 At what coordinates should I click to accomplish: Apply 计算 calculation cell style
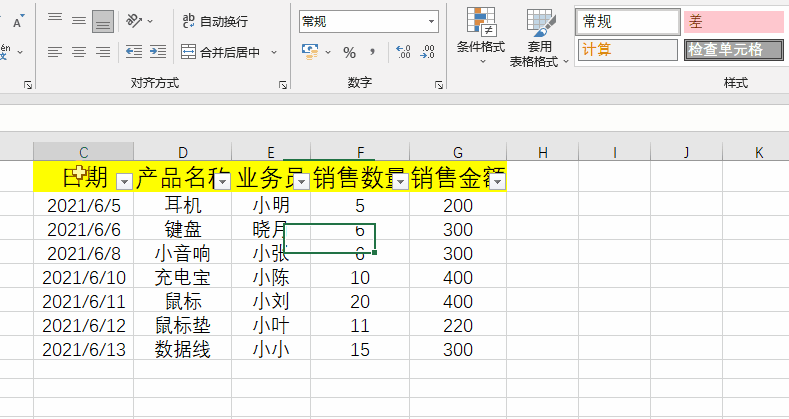point(628,50)
